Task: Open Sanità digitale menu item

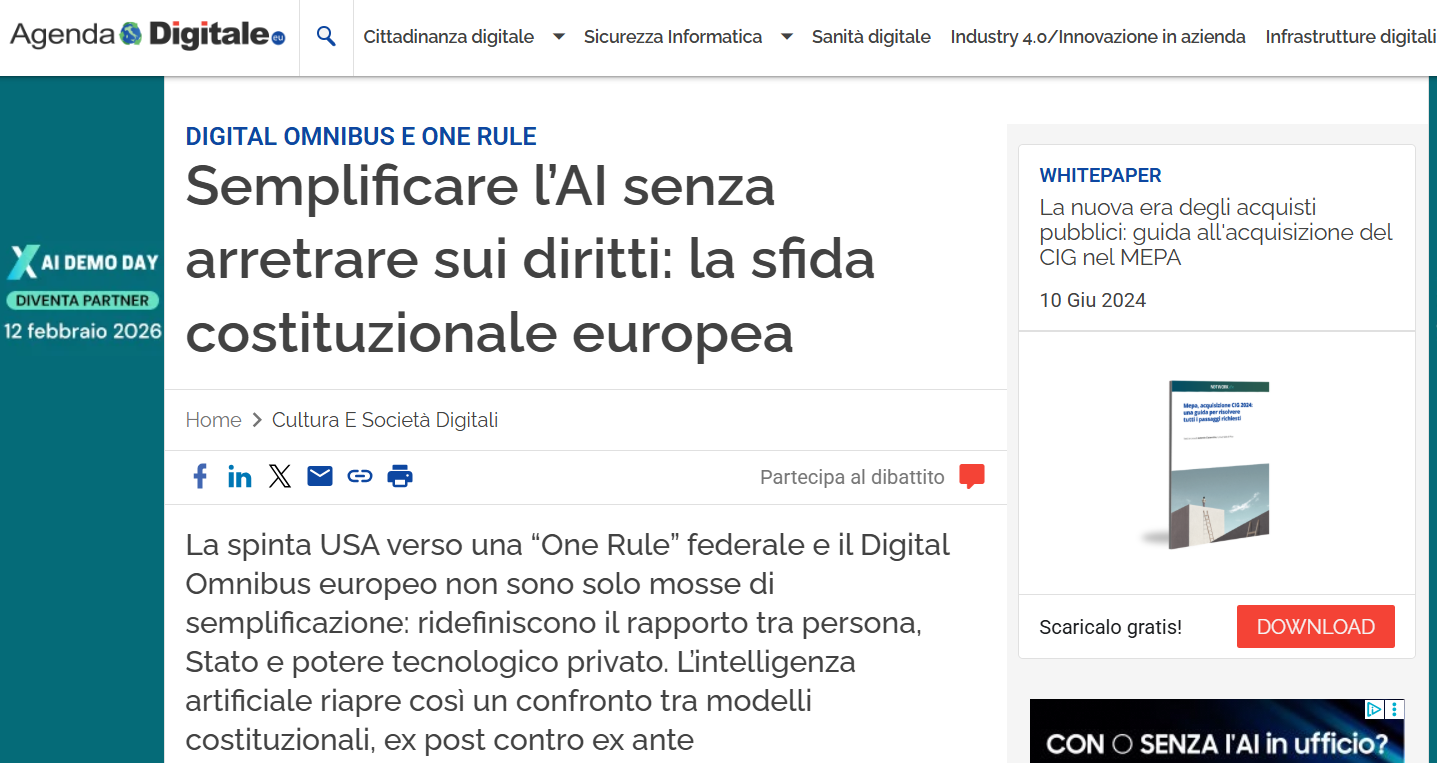Action: tap(871, 37)
